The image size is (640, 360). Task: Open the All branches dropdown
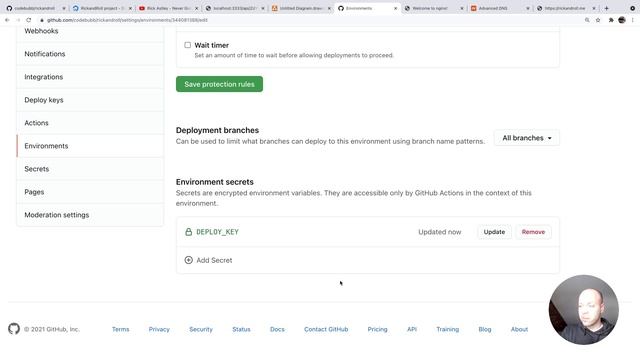coord(527,138)
